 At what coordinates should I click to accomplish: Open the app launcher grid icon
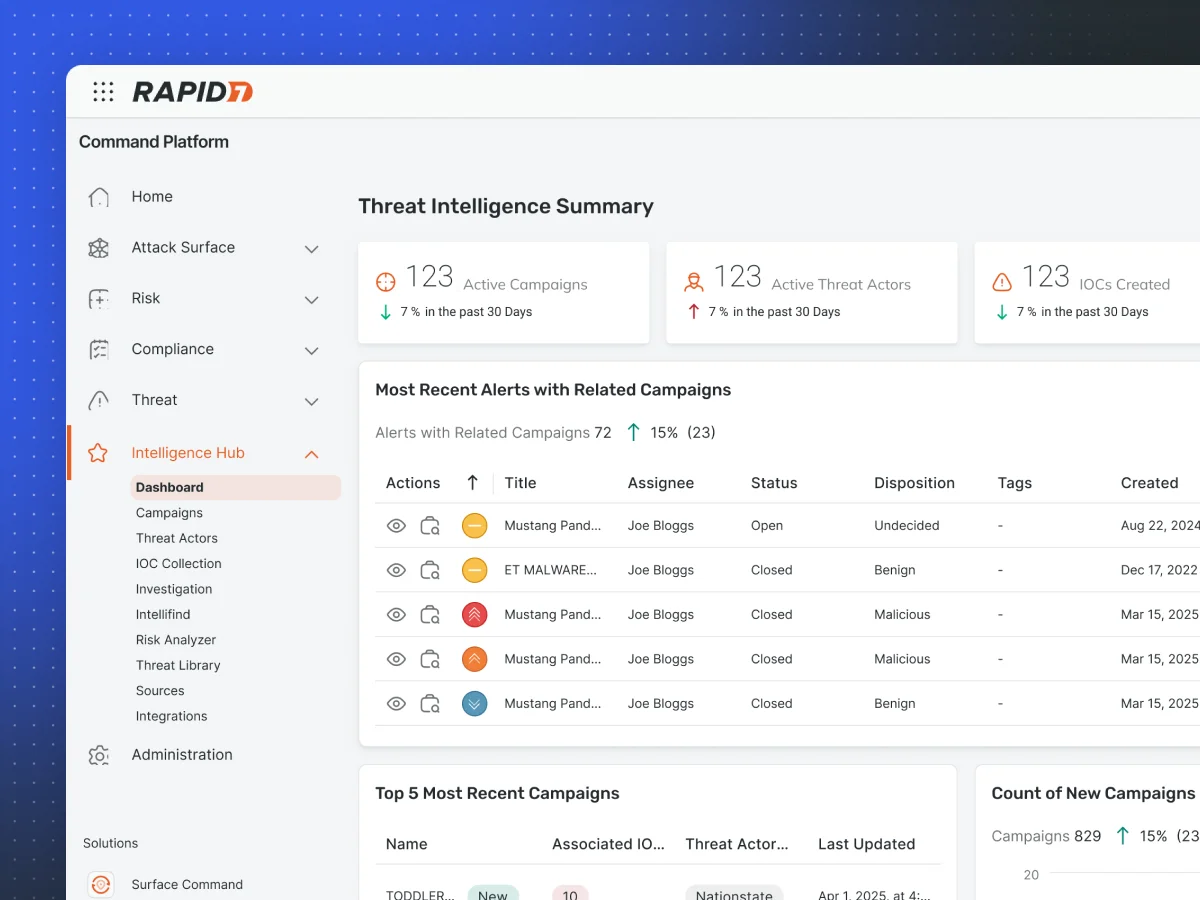[103, 92]
